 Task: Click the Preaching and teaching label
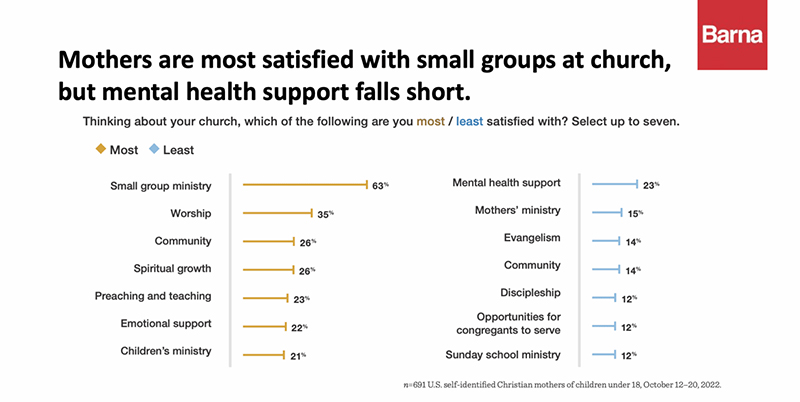[x=153, y=297]
